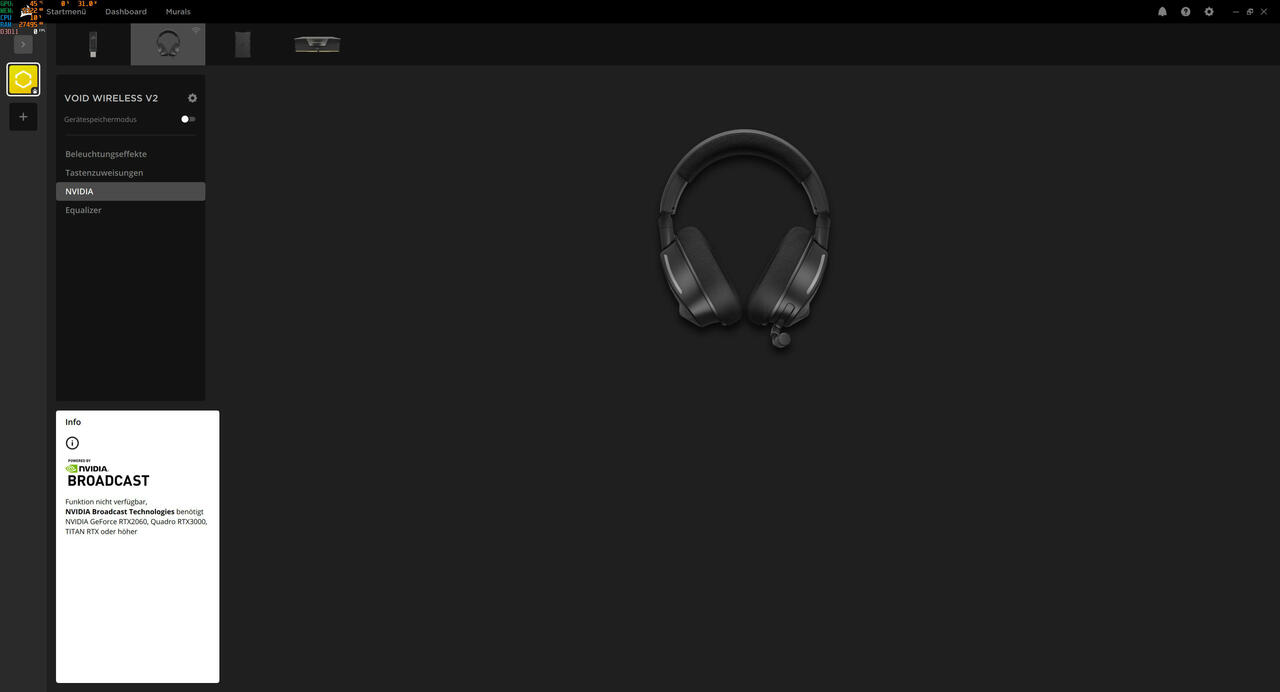This screenshot has width=1280, height=692.
Task: Open device settings gear beside VOID WIRELESS V2
Action: click(192, 98)
